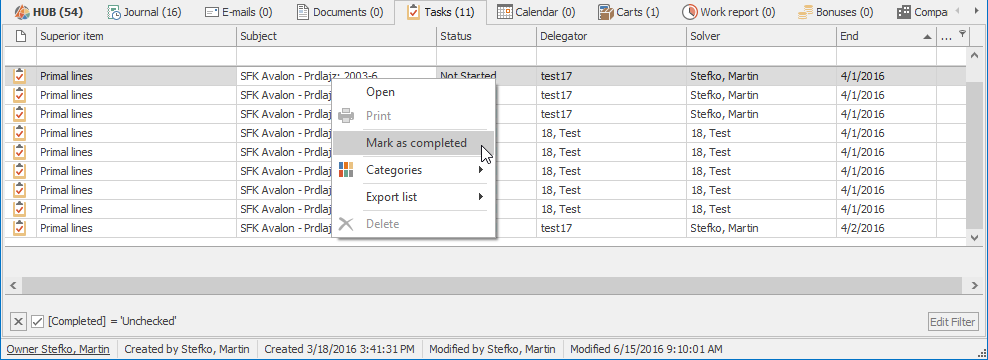Click Created by Stefko, Martin status entry
The width and height of the screenshot is (988, 360).
(187, 349)
